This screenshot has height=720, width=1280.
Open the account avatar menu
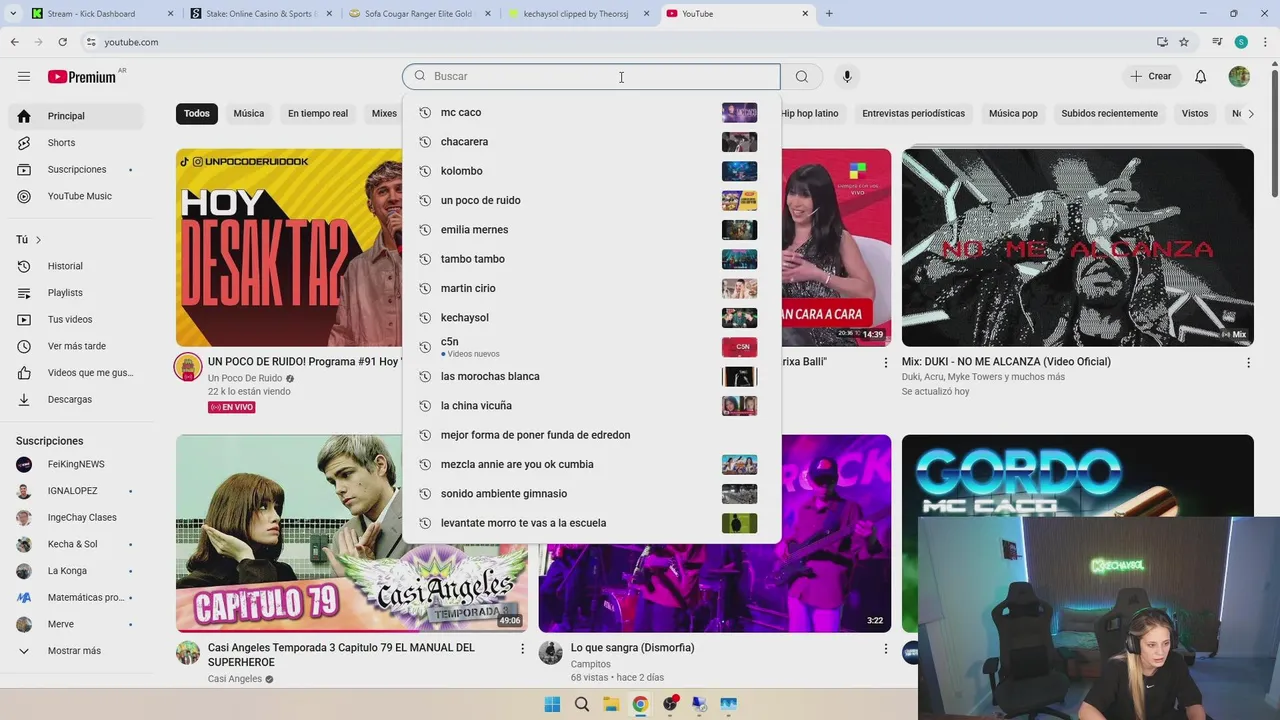tap(1239, 76)
